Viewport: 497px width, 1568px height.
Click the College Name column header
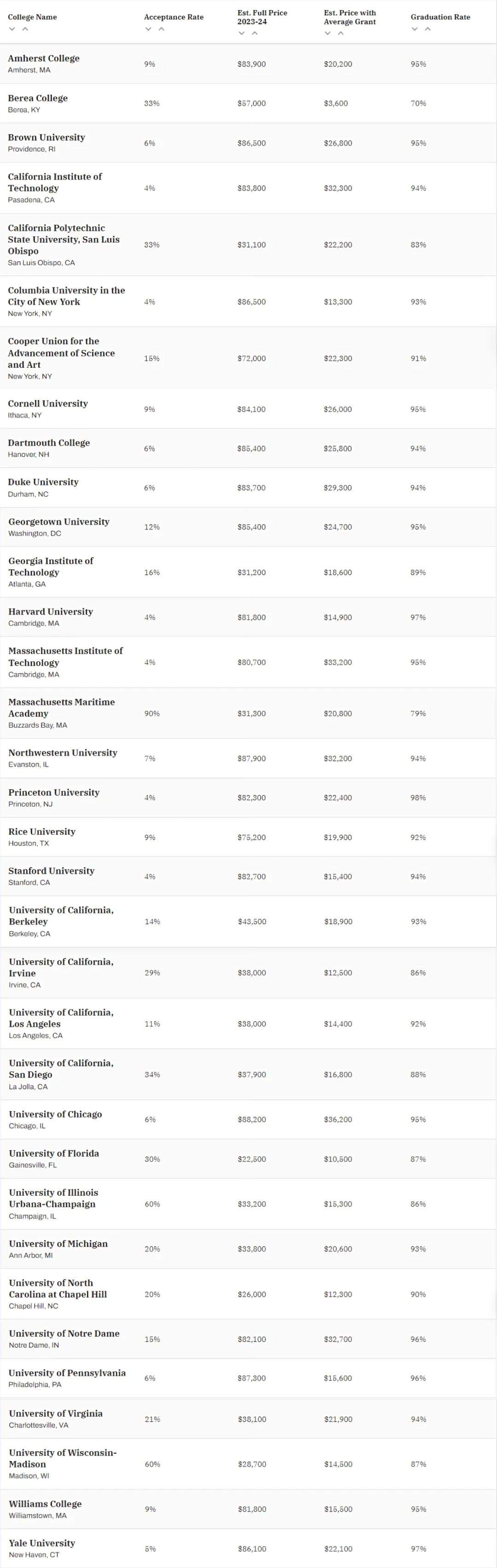click(32, 17)
